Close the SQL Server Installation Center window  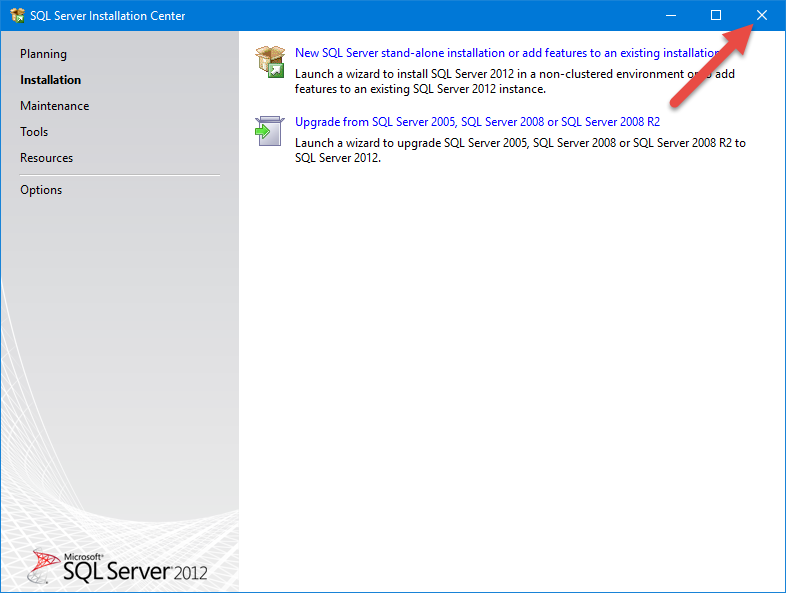pos(762,15)
